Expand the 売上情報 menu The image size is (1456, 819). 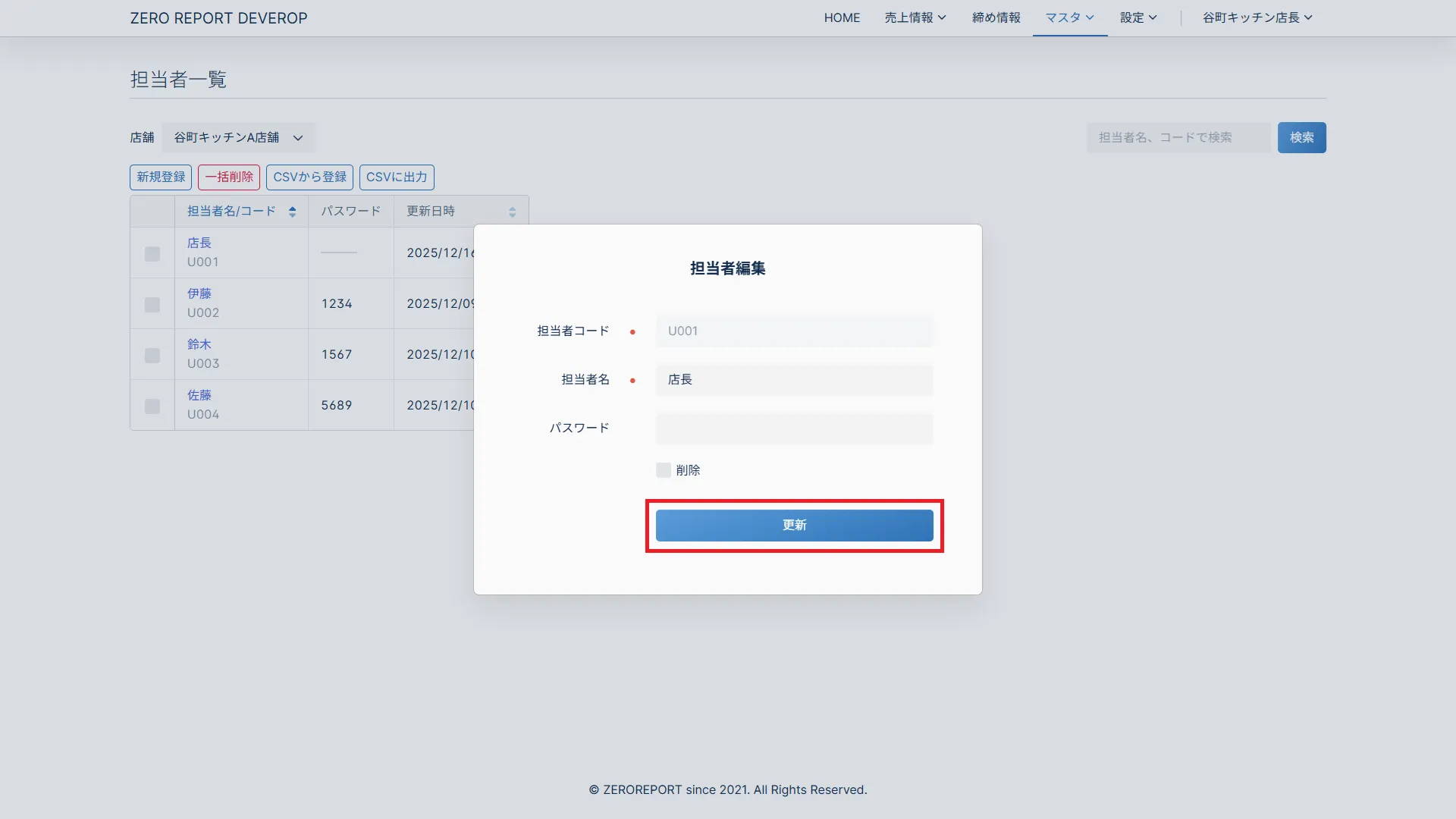(915, 17)
